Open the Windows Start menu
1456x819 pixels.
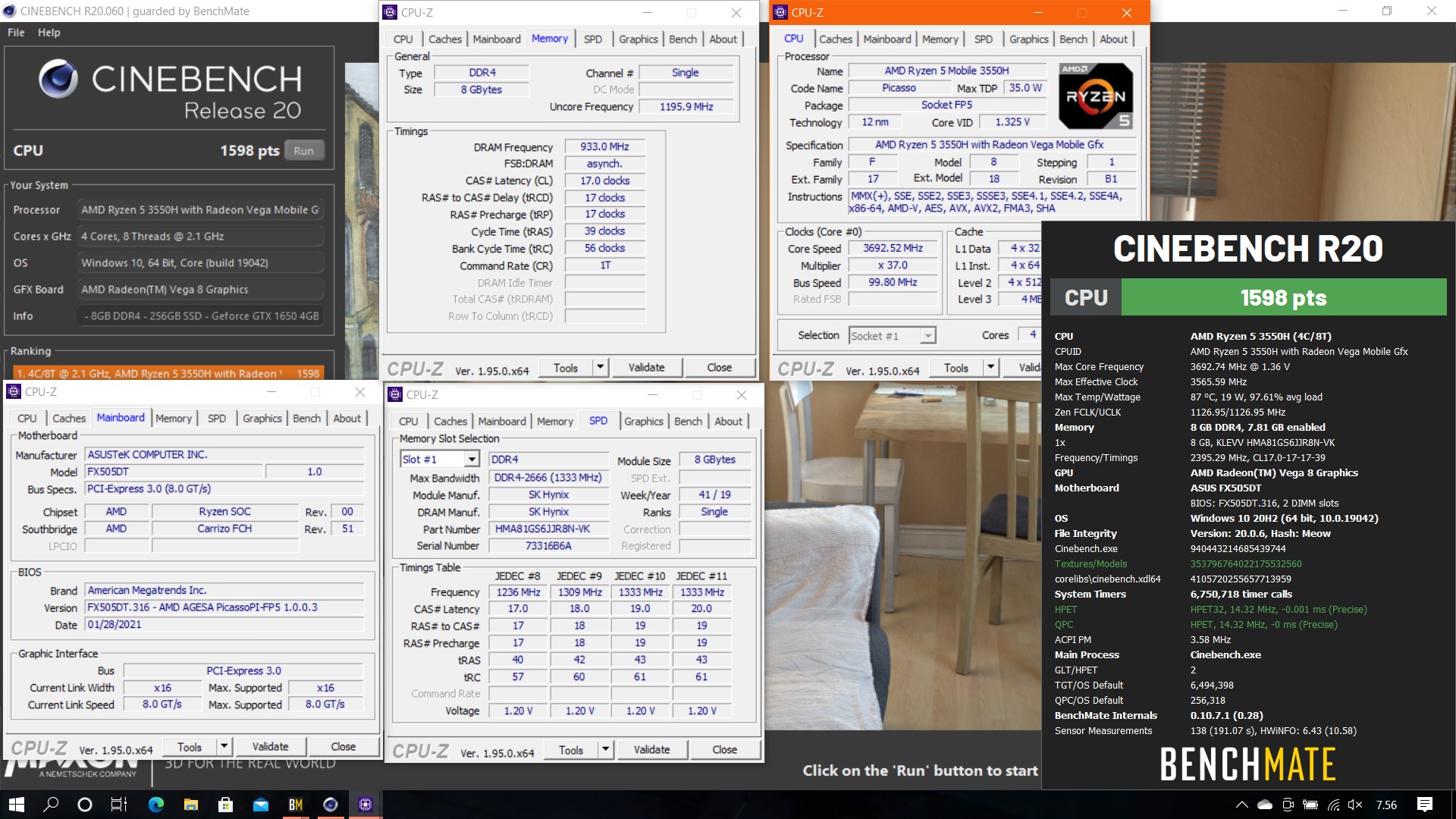[x=17, y=805]
